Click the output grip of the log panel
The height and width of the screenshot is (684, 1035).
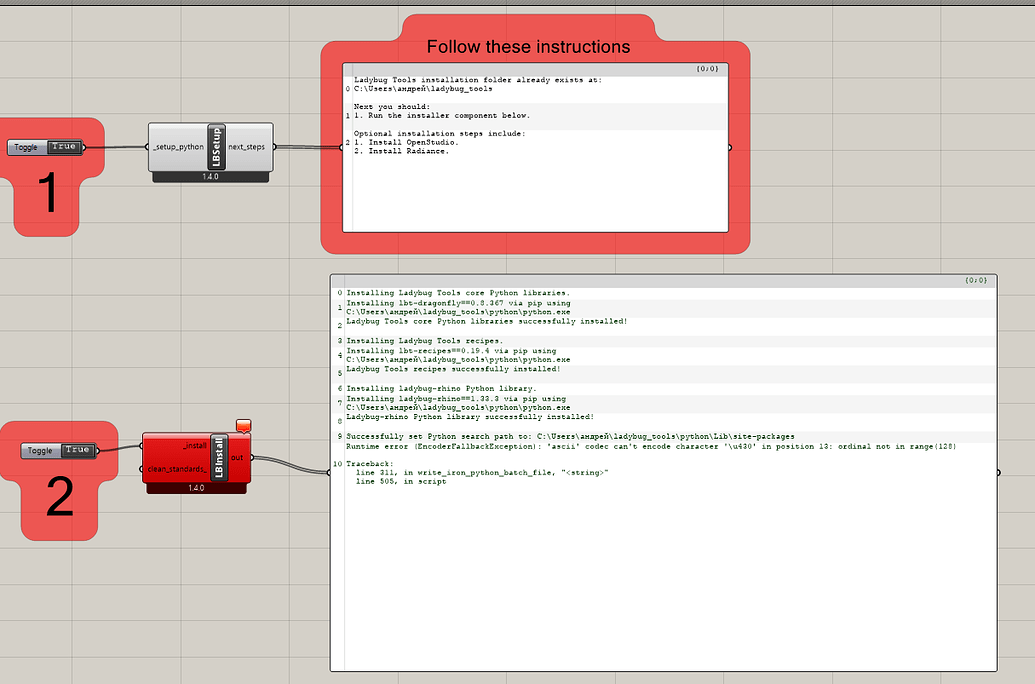[997, 470]
